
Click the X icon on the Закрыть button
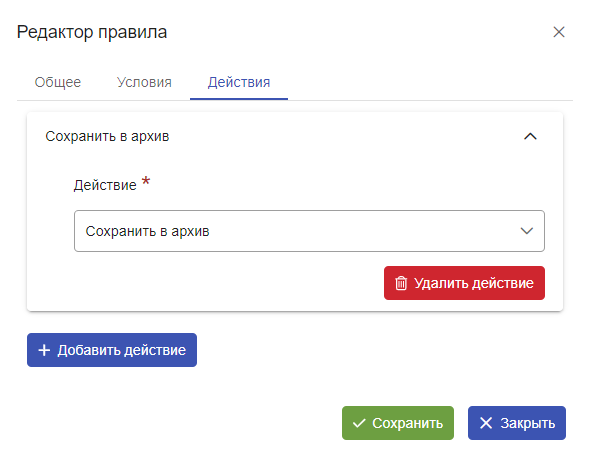[486, 423]
